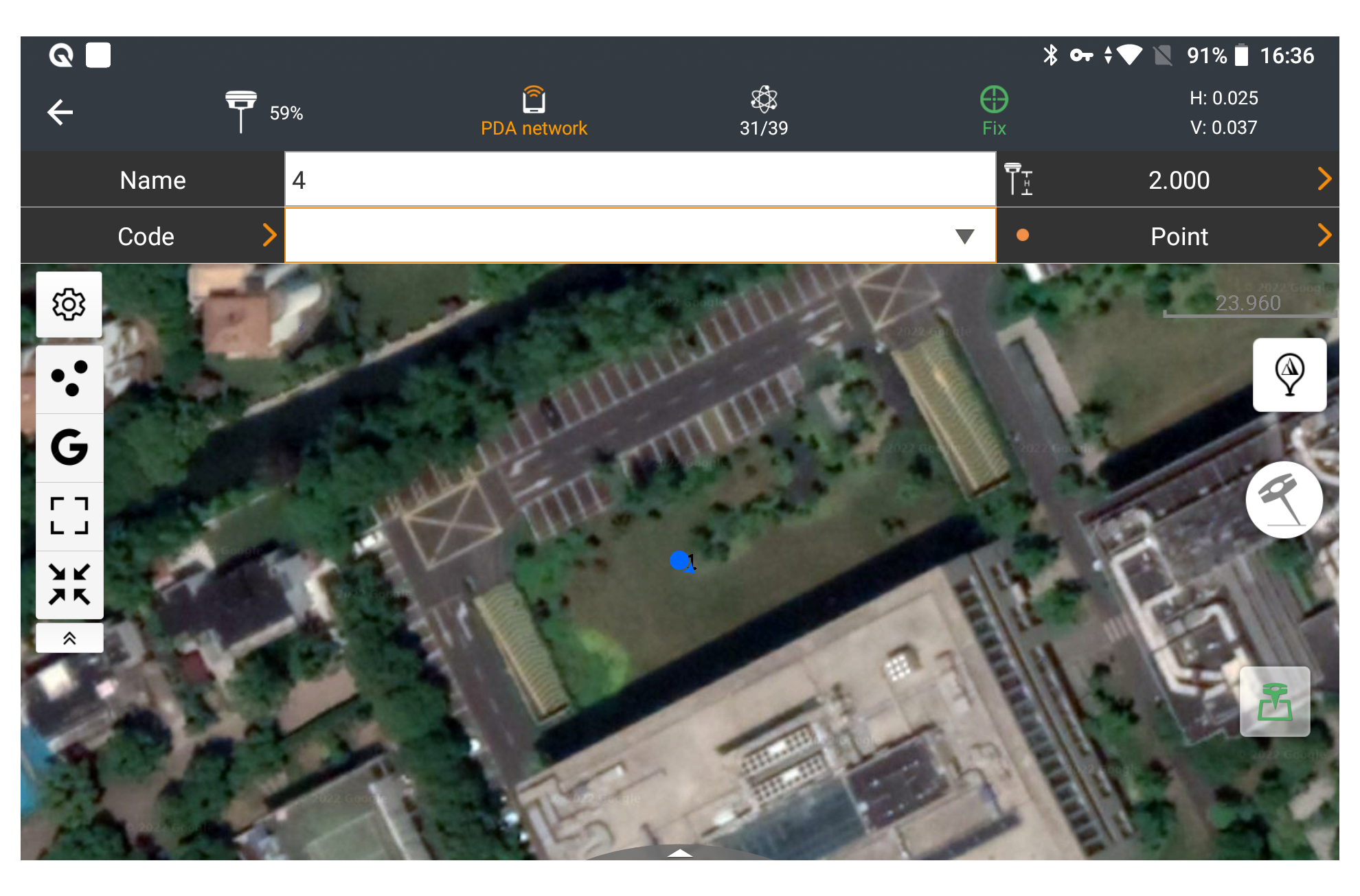This screenshot has height=896, width=1360.
Task: Zoom map to full extent
Action: point(69,516)
